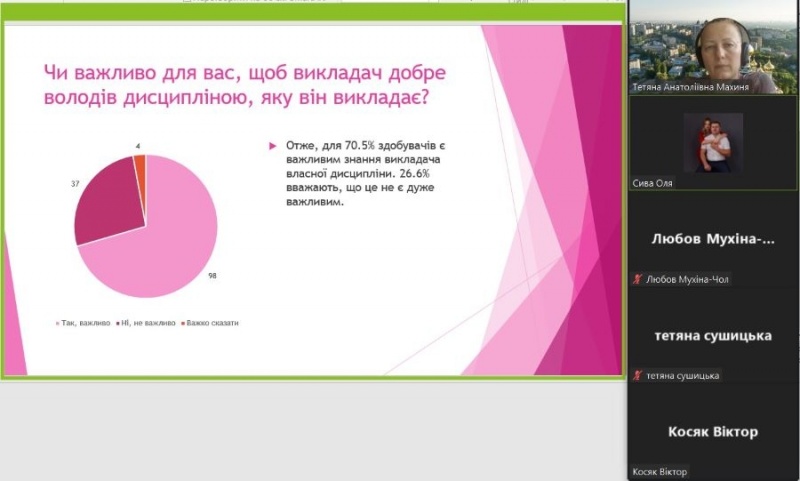Click the small orange pie slice labeled 4
This screenshot has width=800, height=481.
[x=141, y=169]
